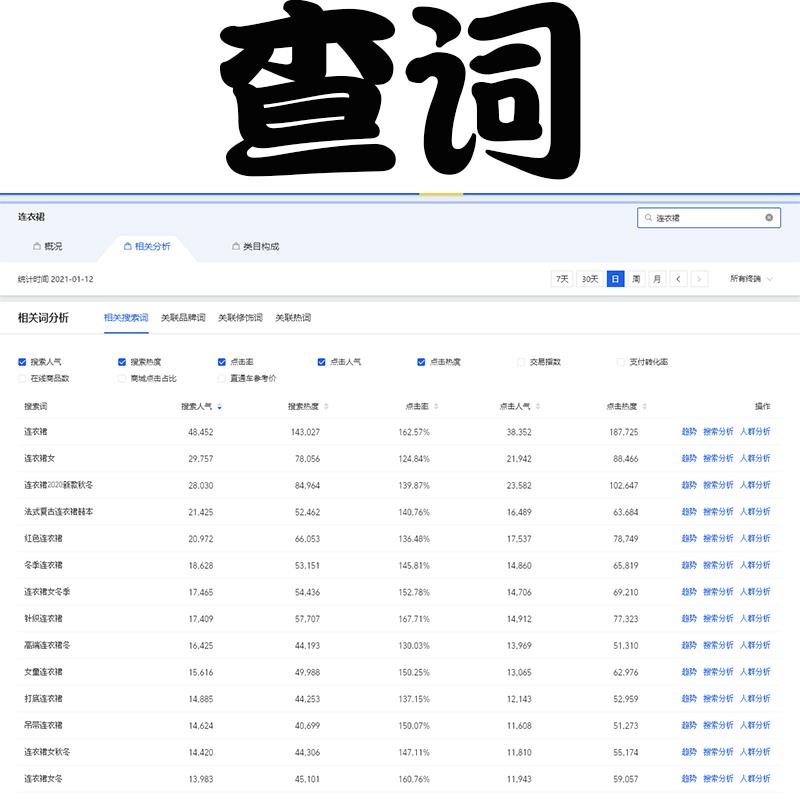Image resolution: width=800 pixels, height=800 pixels.
Task: Enable the 交易指数 checkbox
Action: coord(521,362)
